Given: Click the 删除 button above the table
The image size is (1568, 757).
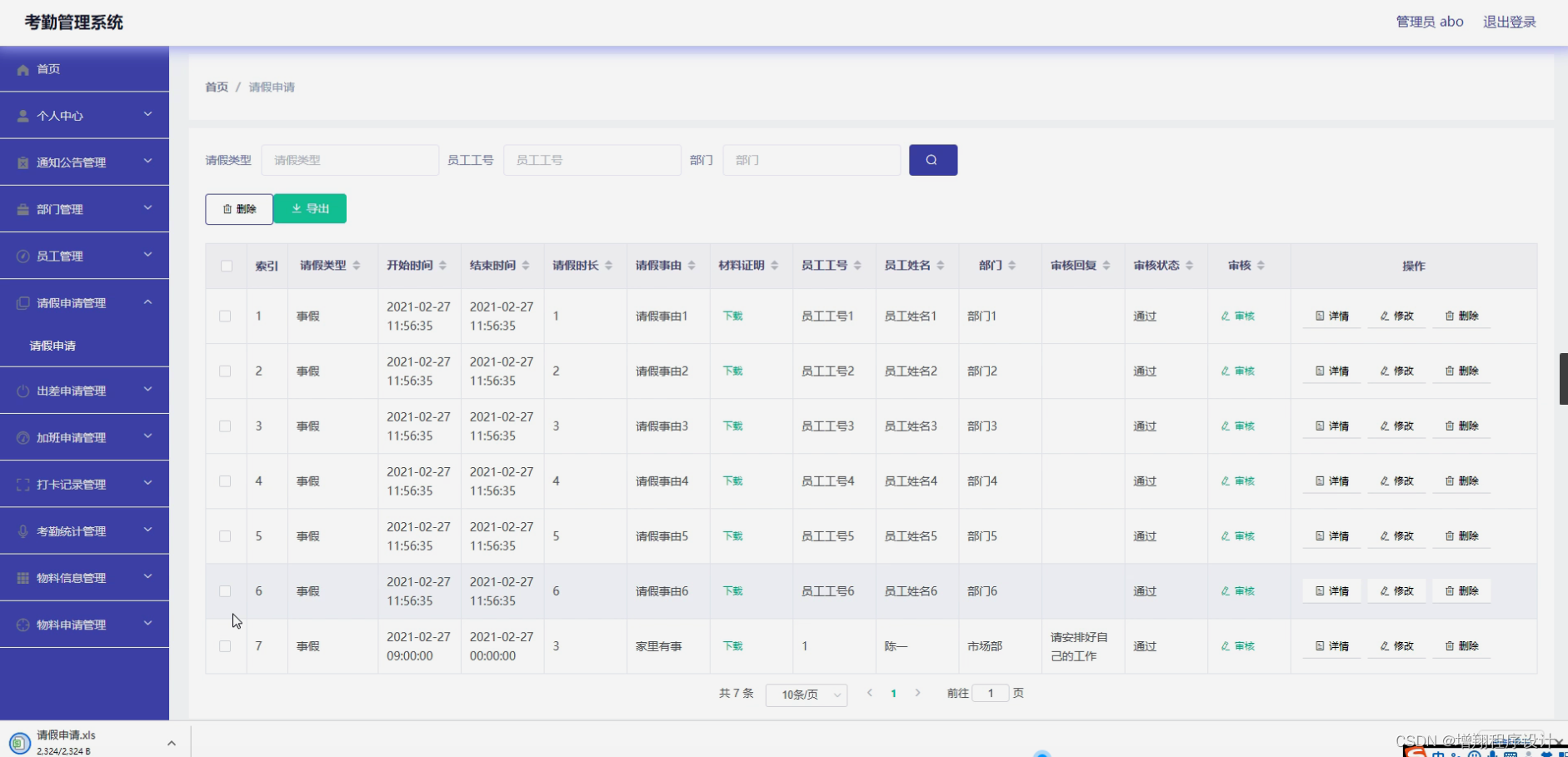Looking at the screenshot, I should (x=239, y=209).
